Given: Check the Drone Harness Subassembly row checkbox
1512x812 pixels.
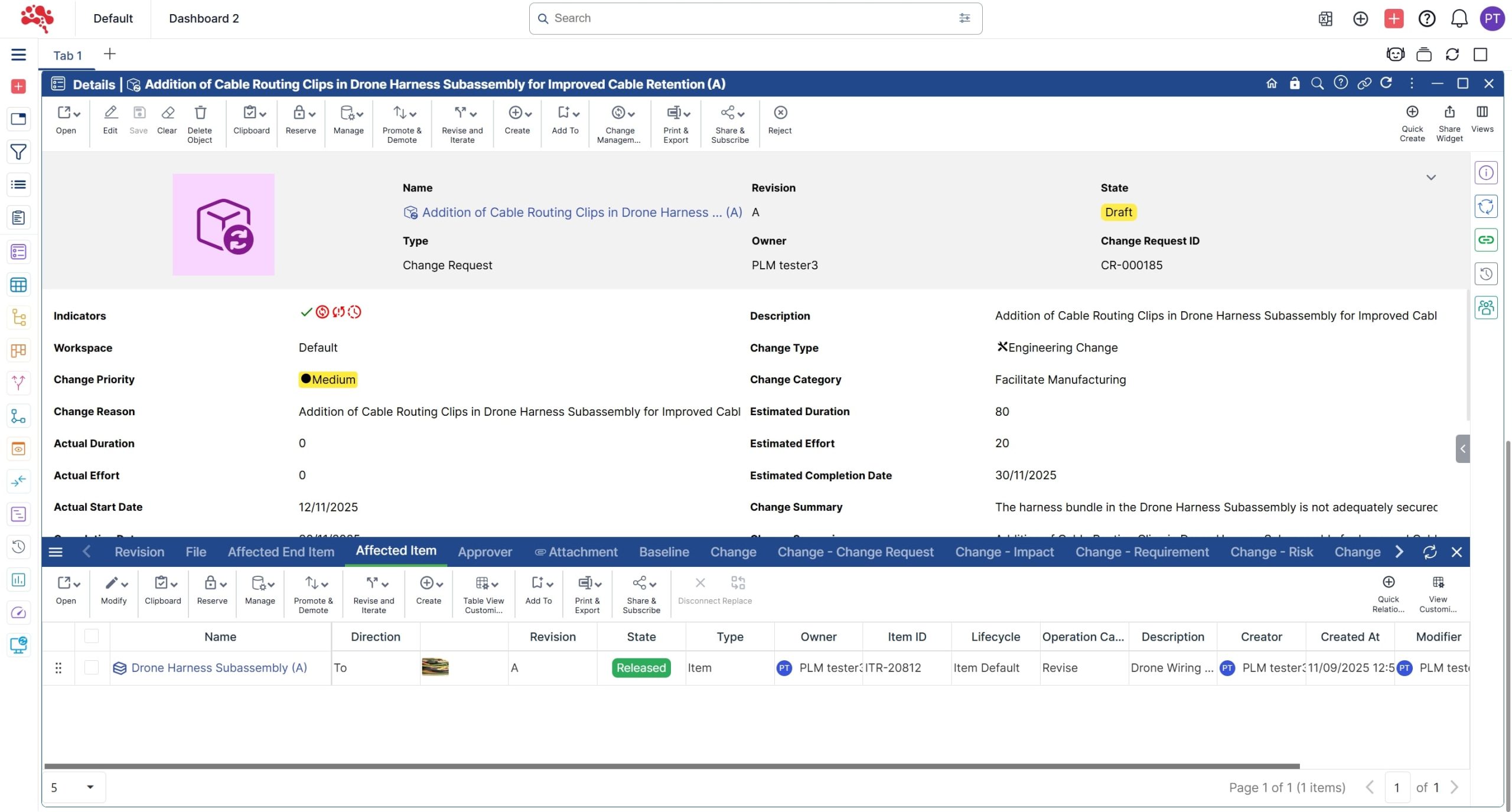Looking at the screenshot, I should click(x=92, y=668).
